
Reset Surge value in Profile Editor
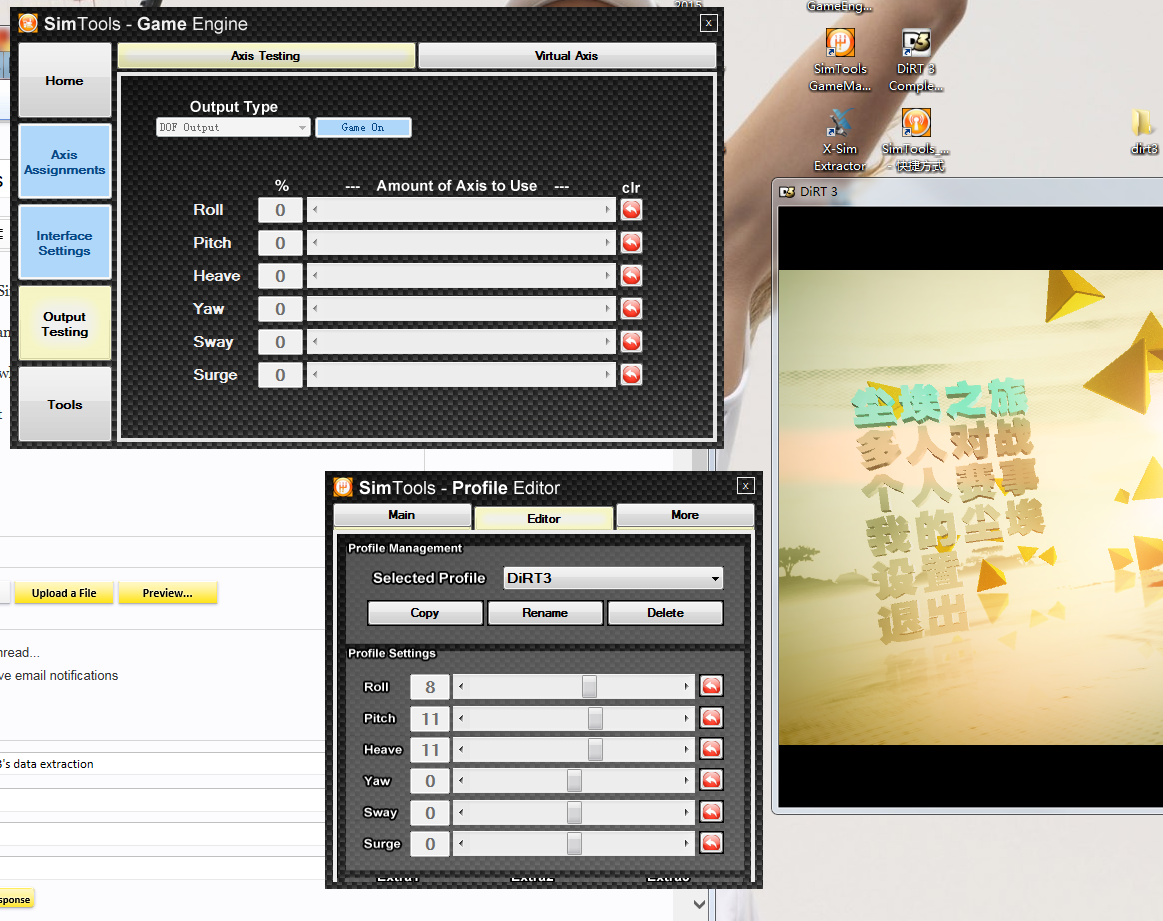click(x=711, y=843)
